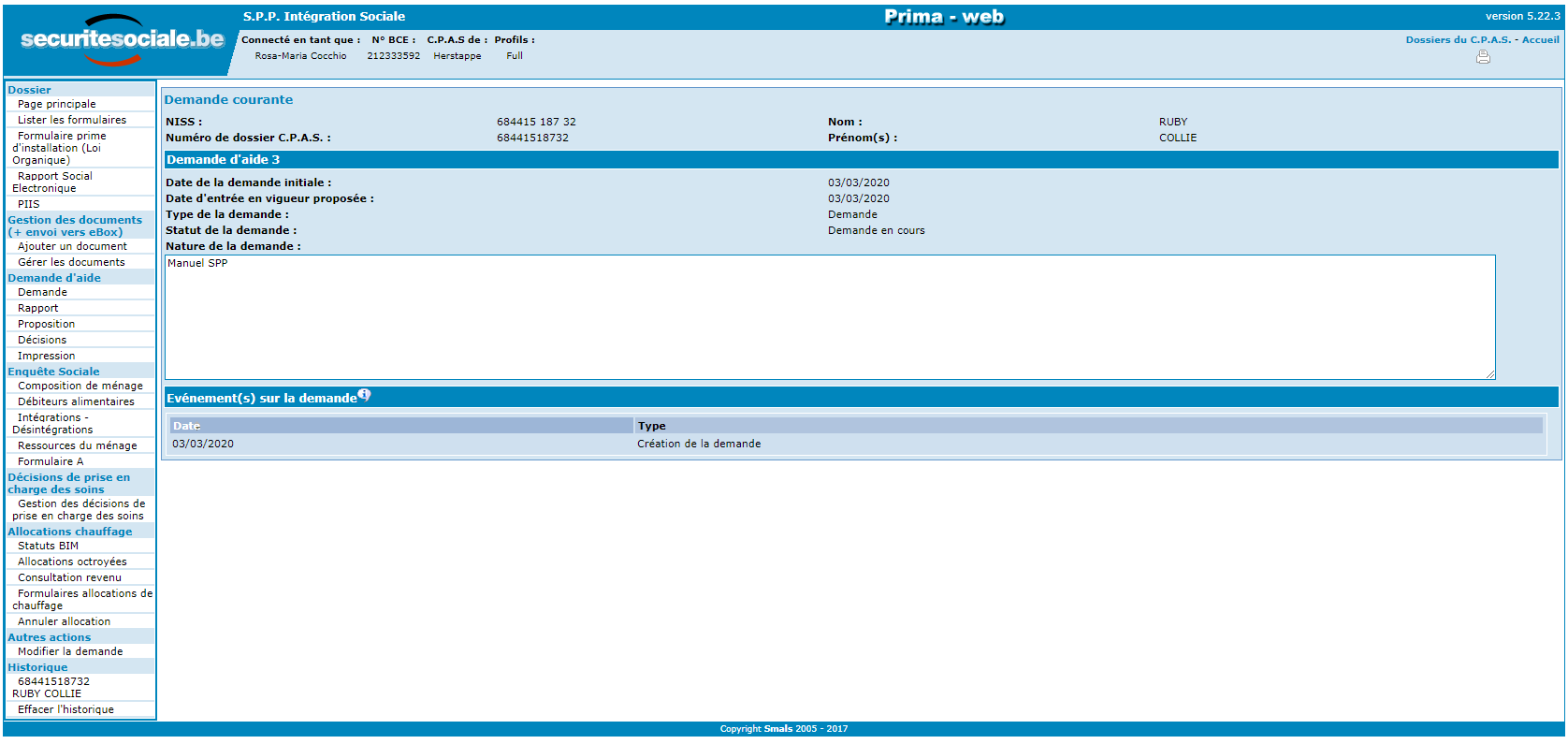Click into the Nature de la demande text area

[830, 317]
